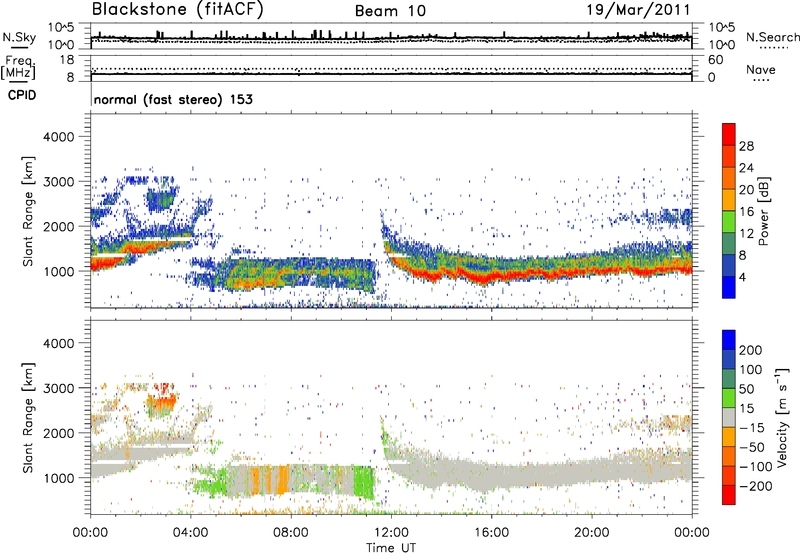Select the "Velocity [m s⁻¹]" color bar title
The height and width of the screenshot is (554, 800).
coord(782,417)
